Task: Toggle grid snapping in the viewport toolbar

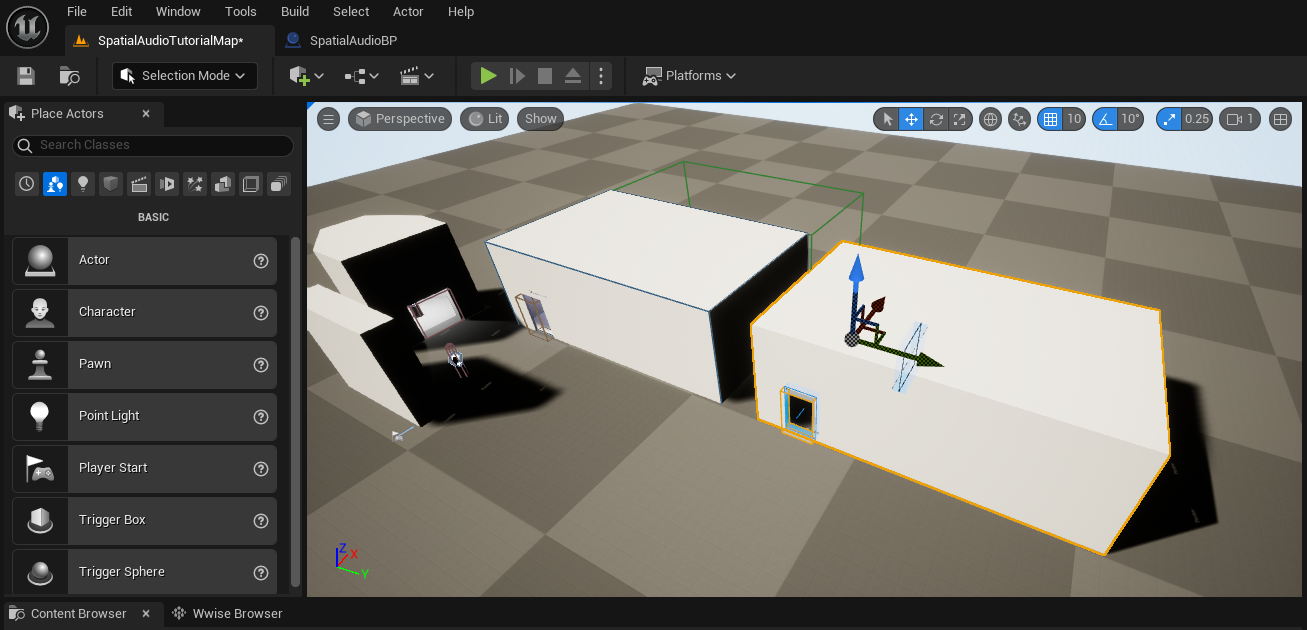Action: pyautogui.click(x=1050, y=119)
